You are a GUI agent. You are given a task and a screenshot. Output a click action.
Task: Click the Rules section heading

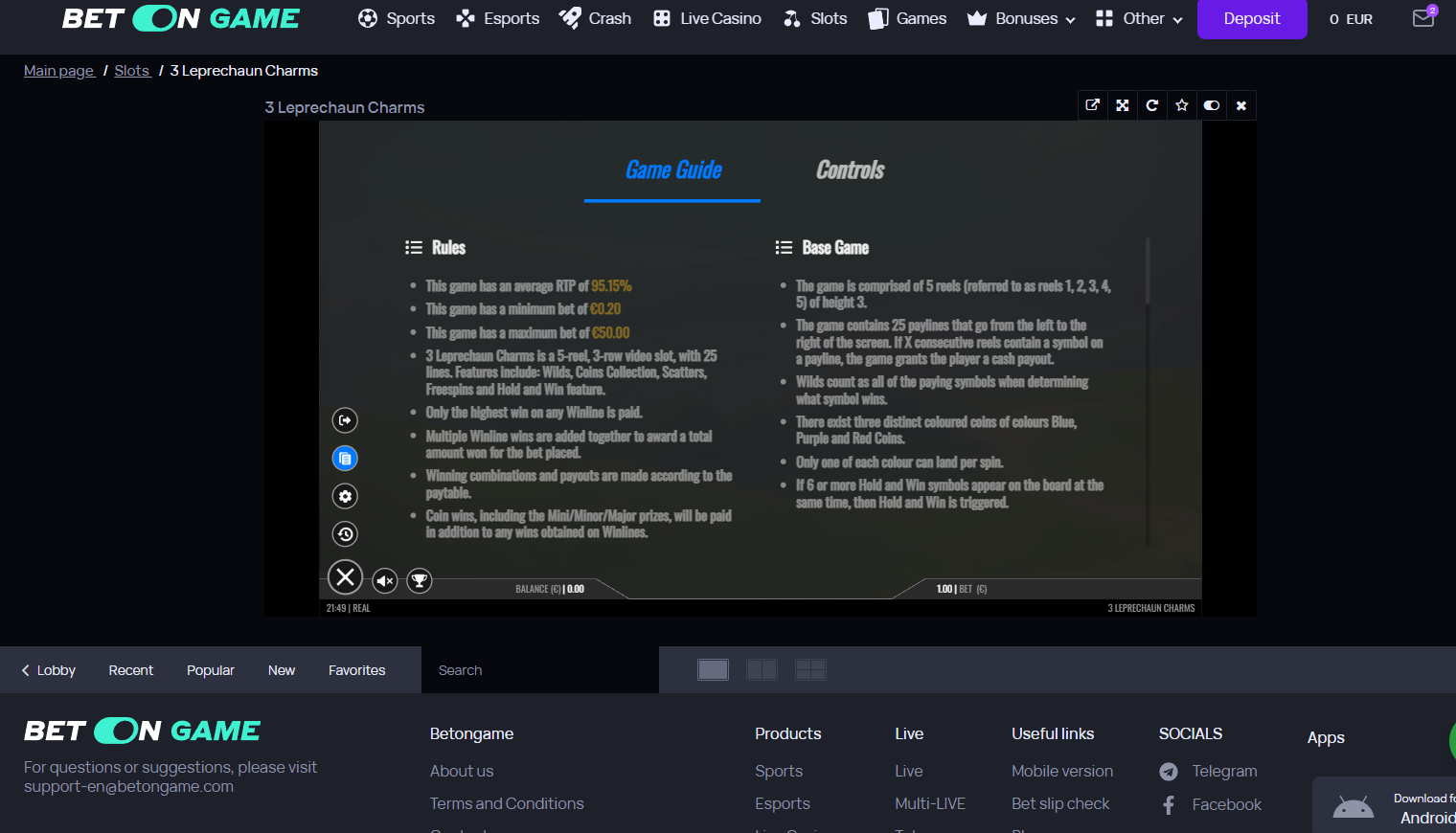[x=448, y=247]
